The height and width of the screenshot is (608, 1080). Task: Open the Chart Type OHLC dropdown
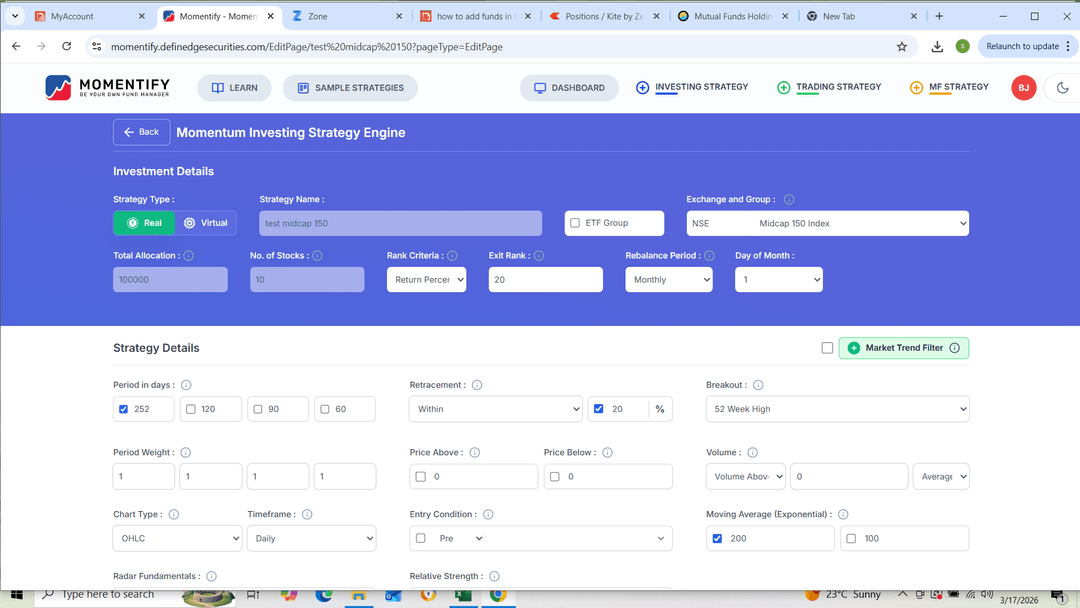tap(177, 538)
